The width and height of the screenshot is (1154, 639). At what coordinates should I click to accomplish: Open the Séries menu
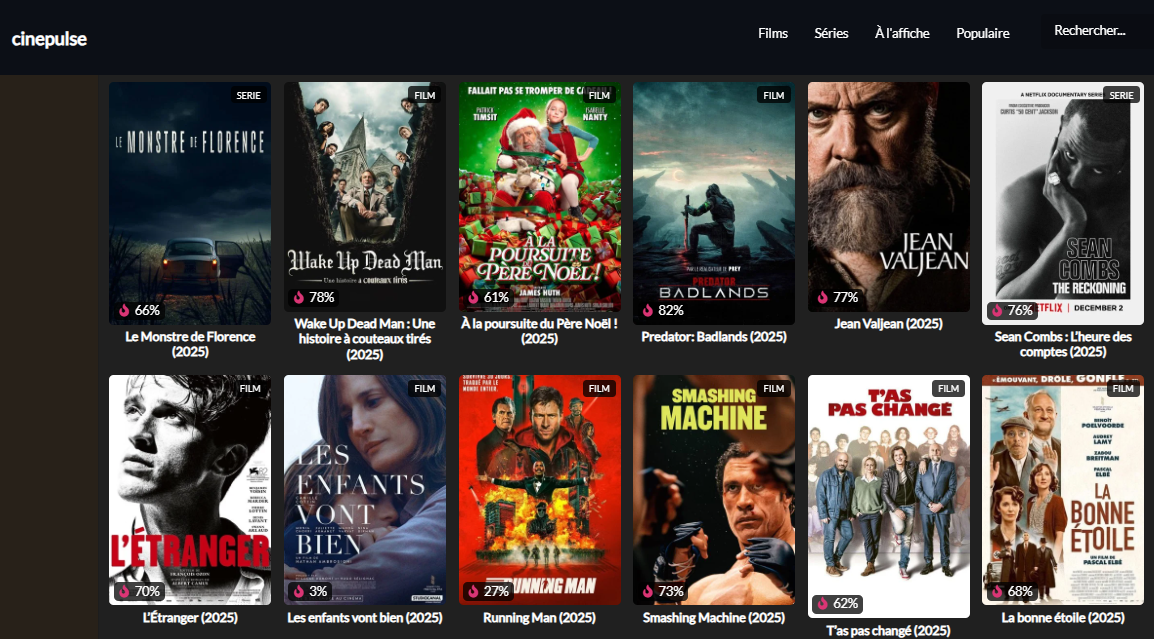[831, 33]
